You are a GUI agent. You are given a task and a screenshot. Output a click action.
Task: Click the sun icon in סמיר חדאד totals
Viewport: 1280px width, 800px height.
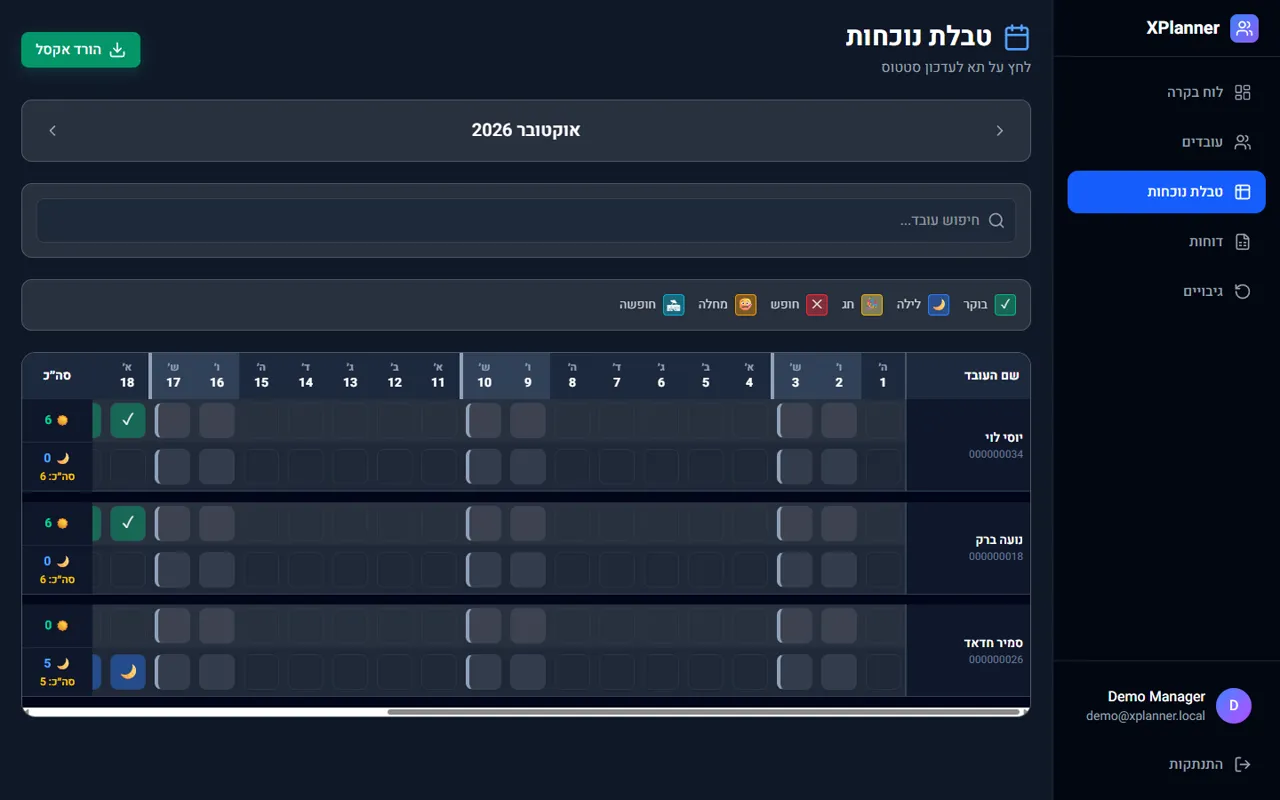(62, 625)
